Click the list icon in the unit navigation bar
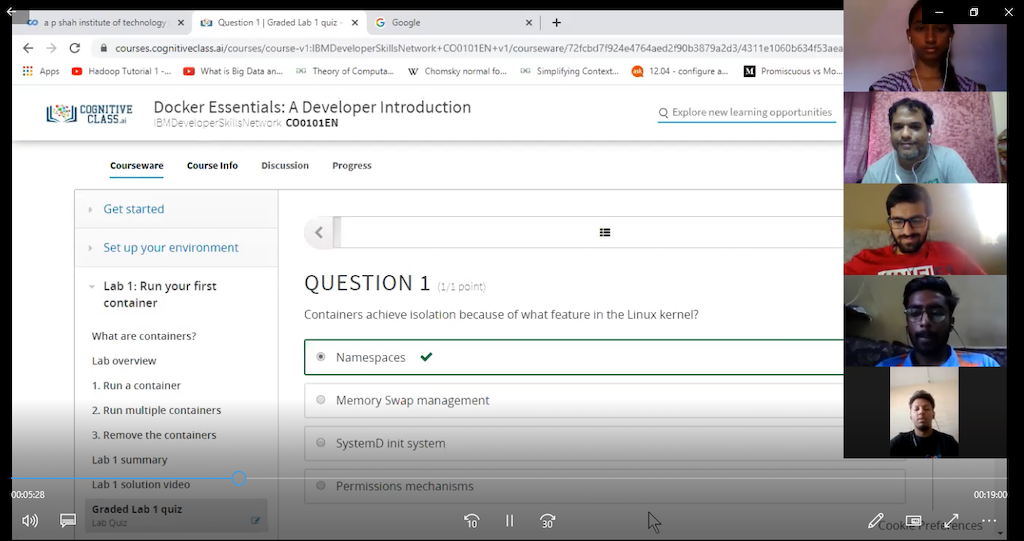 [605, 232]
